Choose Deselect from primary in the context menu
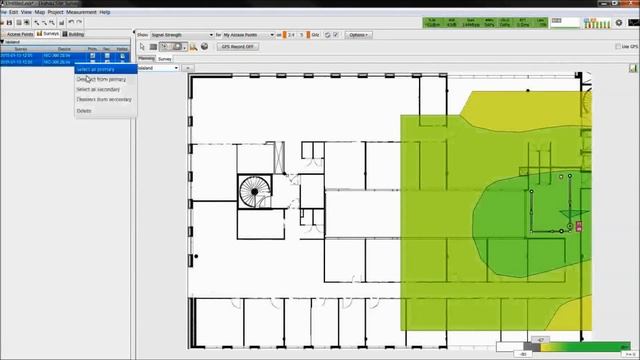640x360 pixels. (106, 79)
